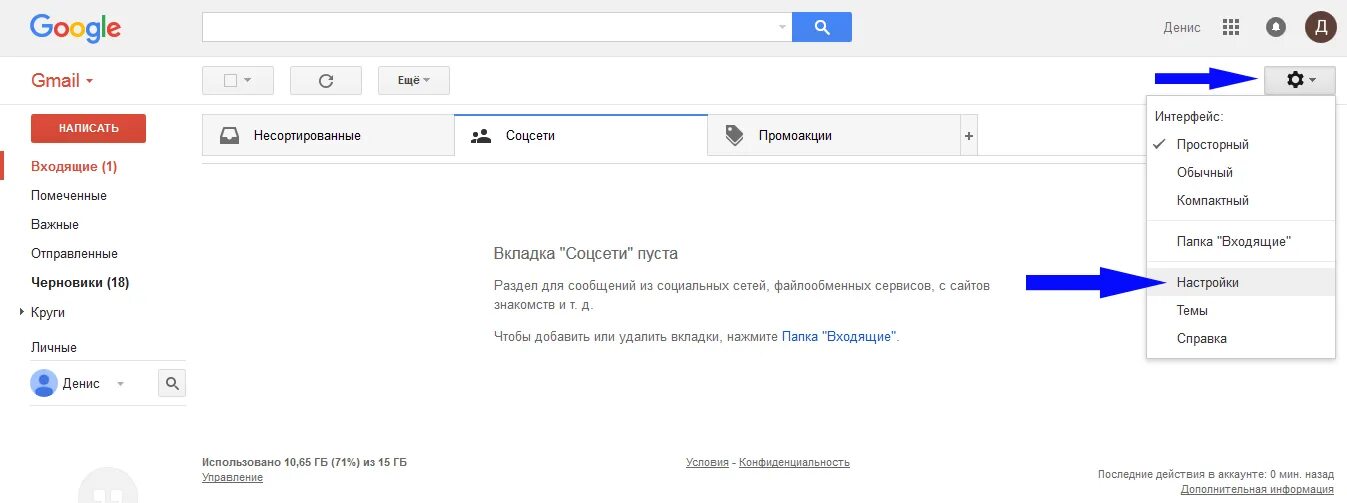1347x503 pixels.
Task: Select Обычный interface density
Action: point(1241,172)
